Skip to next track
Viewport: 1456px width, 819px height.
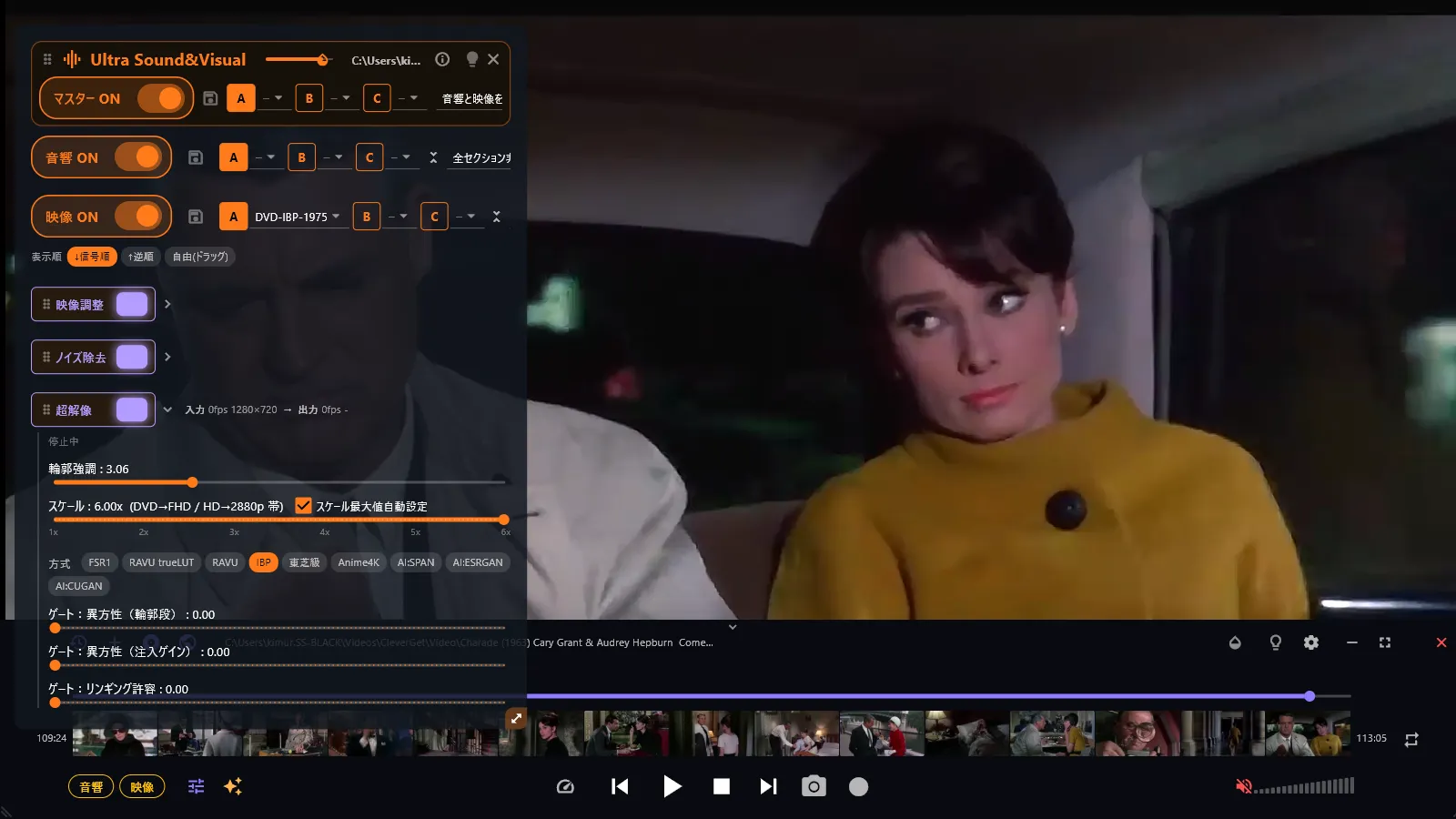(x=768, y=786)
